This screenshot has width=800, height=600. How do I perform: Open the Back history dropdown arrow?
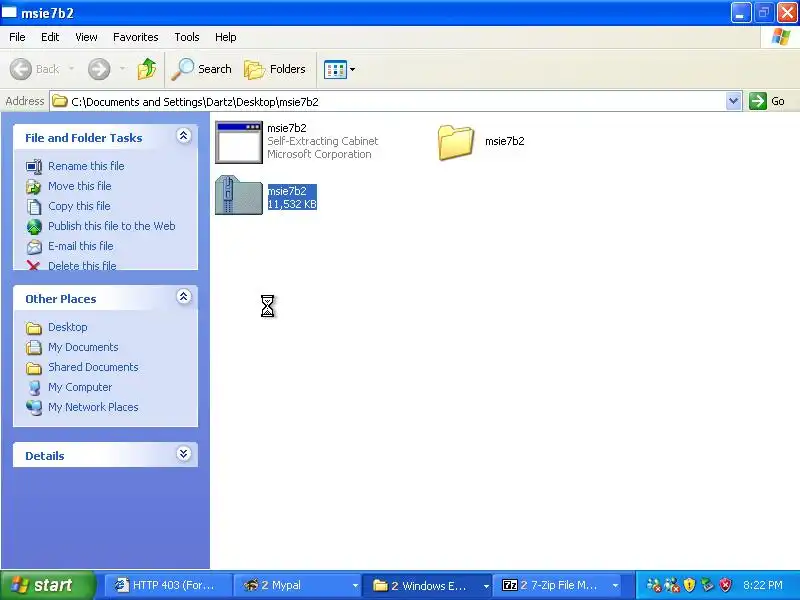coord(71,68)
